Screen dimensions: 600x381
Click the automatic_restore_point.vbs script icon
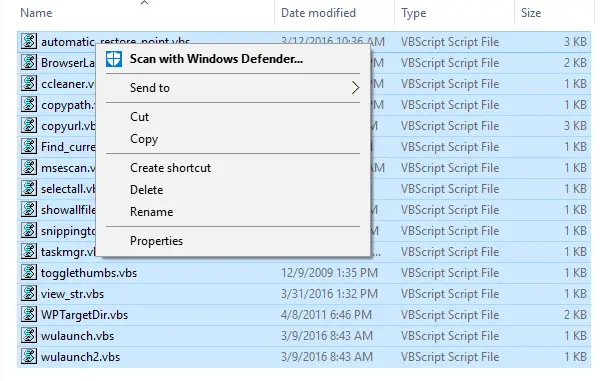29,41
